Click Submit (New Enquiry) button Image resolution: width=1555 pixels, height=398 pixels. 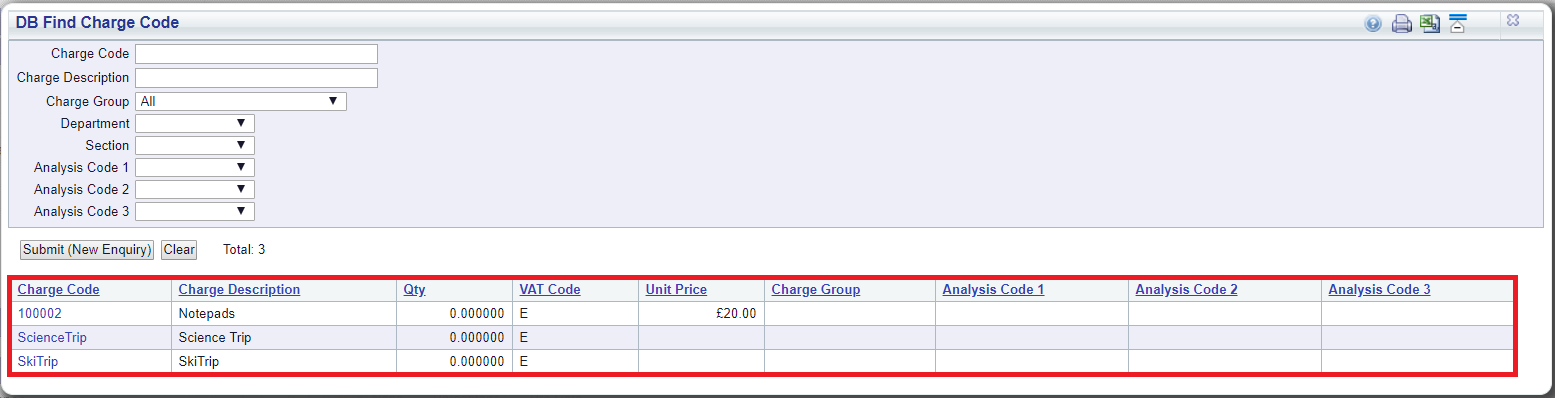(x=87, y=250)
